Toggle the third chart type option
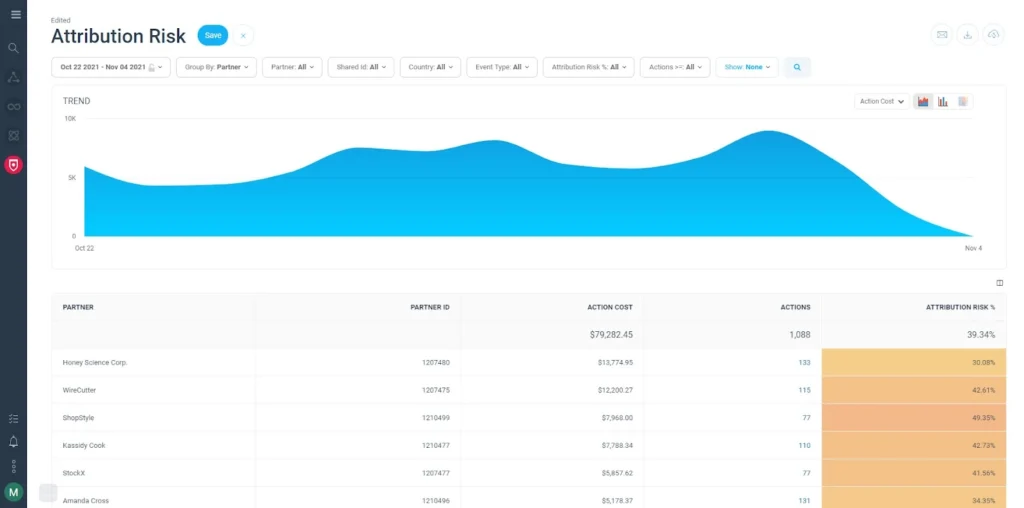Screen dimensions: 1024x508 pyautogui.click(x=962, y=101)
